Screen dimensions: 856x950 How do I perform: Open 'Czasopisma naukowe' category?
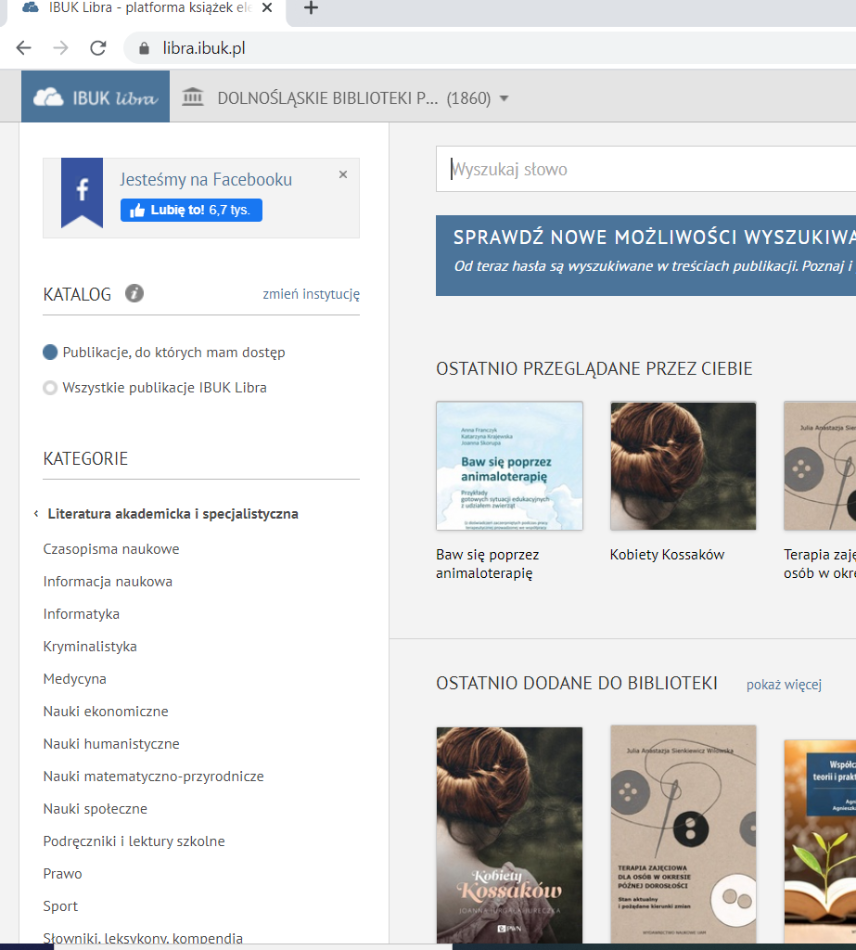click(111, 549)
